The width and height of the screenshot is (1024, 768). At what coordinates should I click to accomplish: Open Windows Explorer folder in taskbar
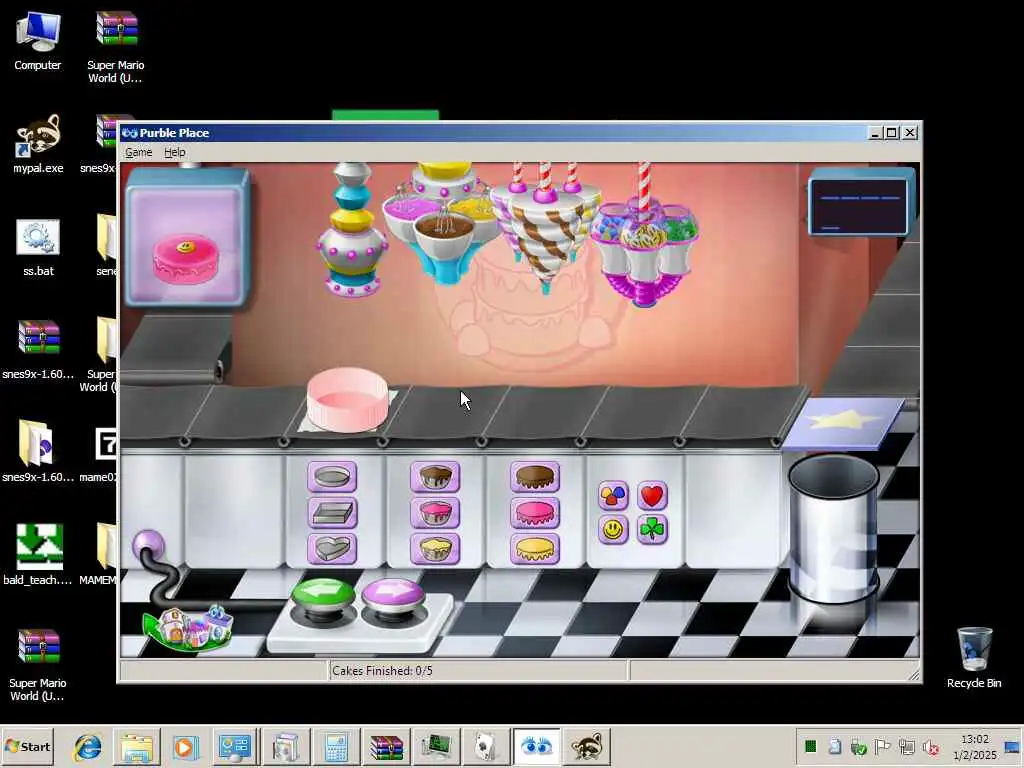click(x=136, y=746)
